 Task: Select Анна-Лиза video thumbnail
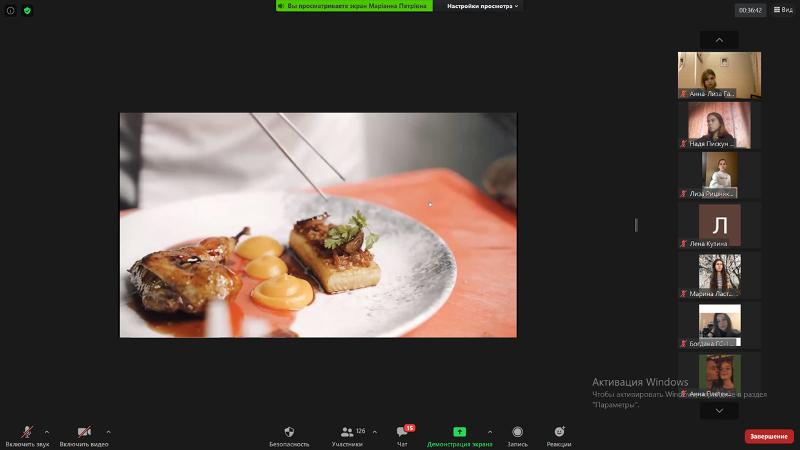(x=719, y=75)
